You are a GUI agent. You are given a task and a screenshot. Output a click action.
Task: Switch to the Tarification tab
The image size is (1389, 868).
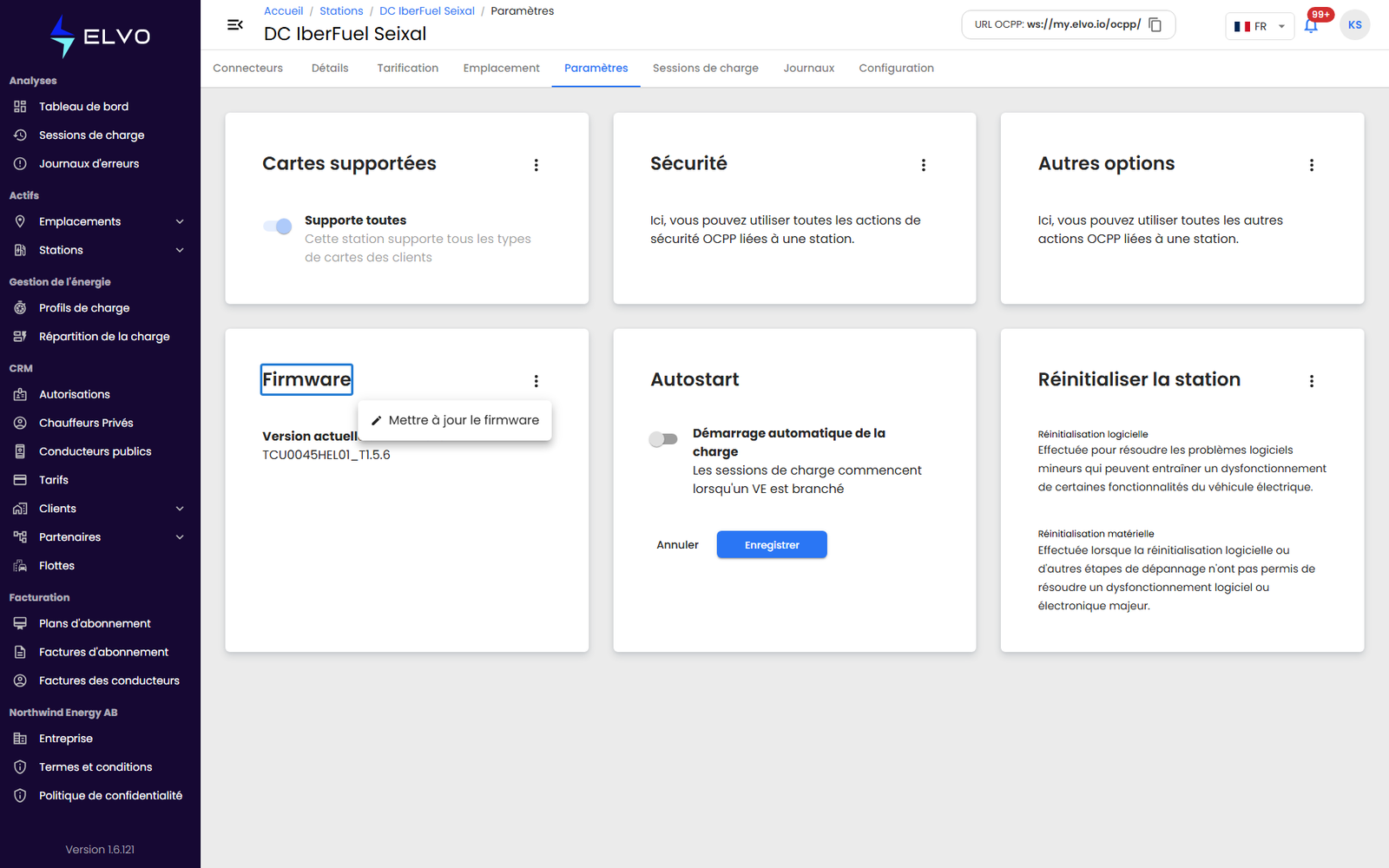[x=408, y=69]
